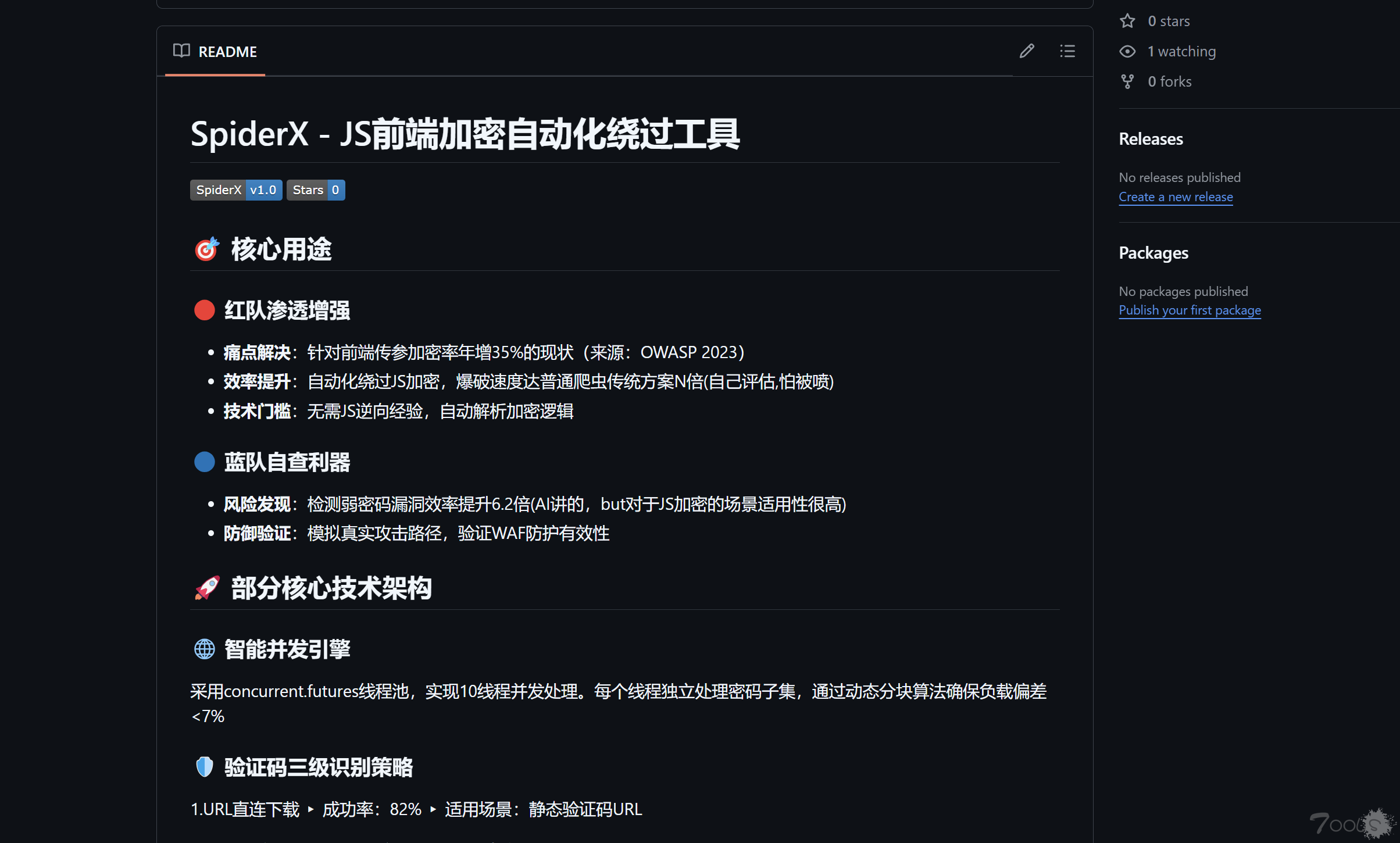Click the 1.URL直连下载 line

click(x=416, y=809)
